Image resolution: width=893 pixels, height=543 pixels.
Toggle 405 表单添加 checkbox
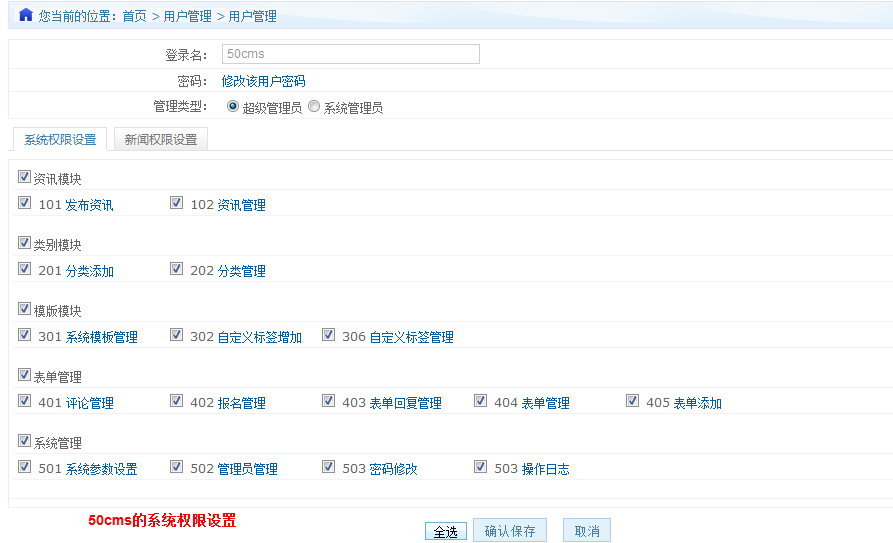[632, 401]
